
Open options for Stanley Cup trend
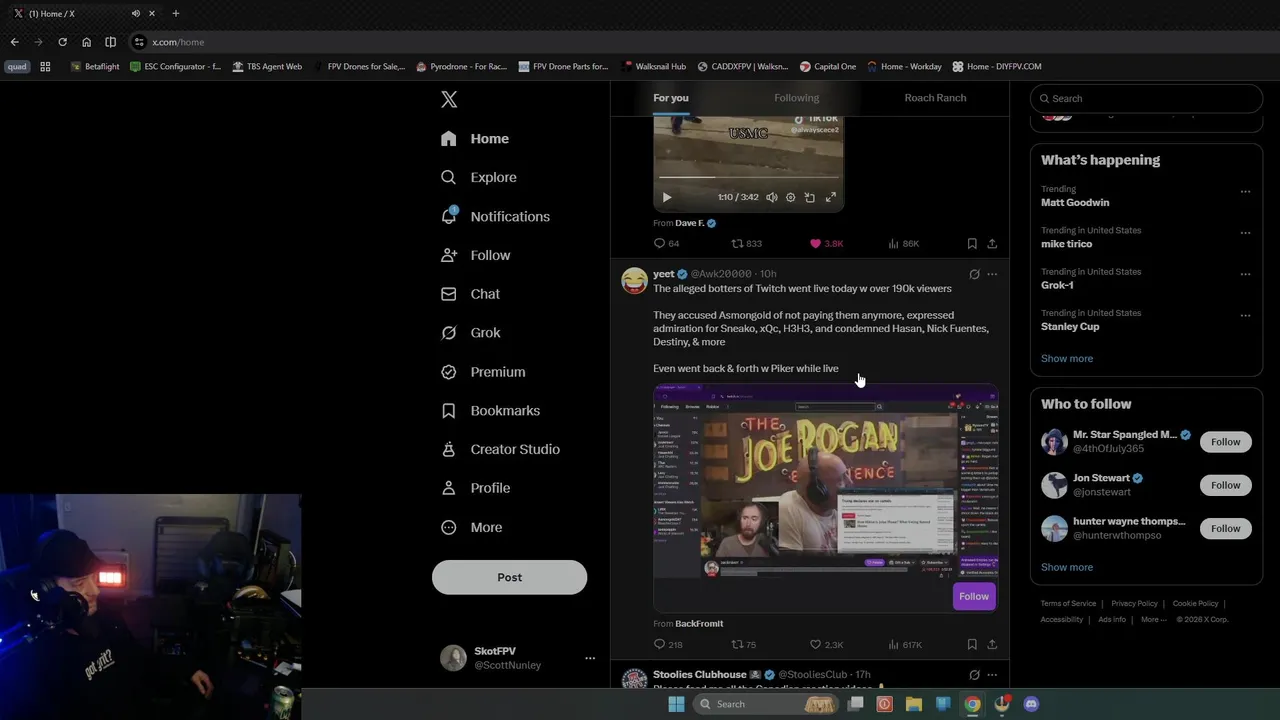coord(1245,316)
